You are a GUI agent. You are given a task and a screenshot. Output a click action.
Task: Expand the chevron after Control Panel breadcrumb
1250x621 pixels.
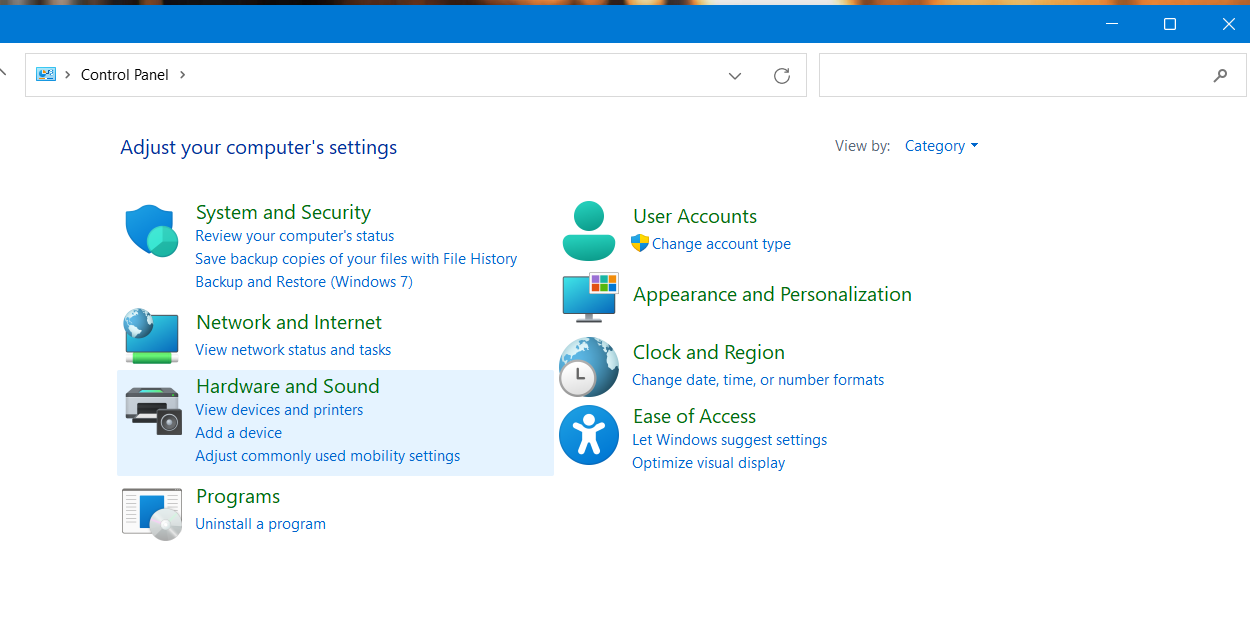[183, 75]
